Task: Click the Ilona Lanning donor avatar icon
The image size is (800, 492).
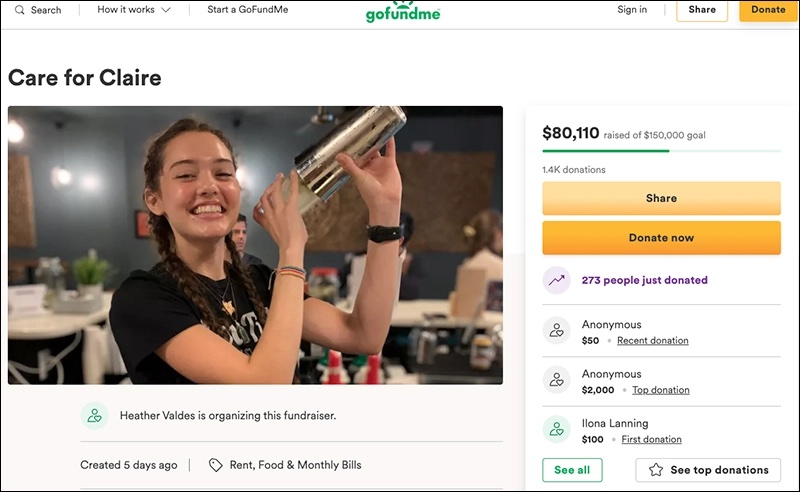Action: [556, 430]
